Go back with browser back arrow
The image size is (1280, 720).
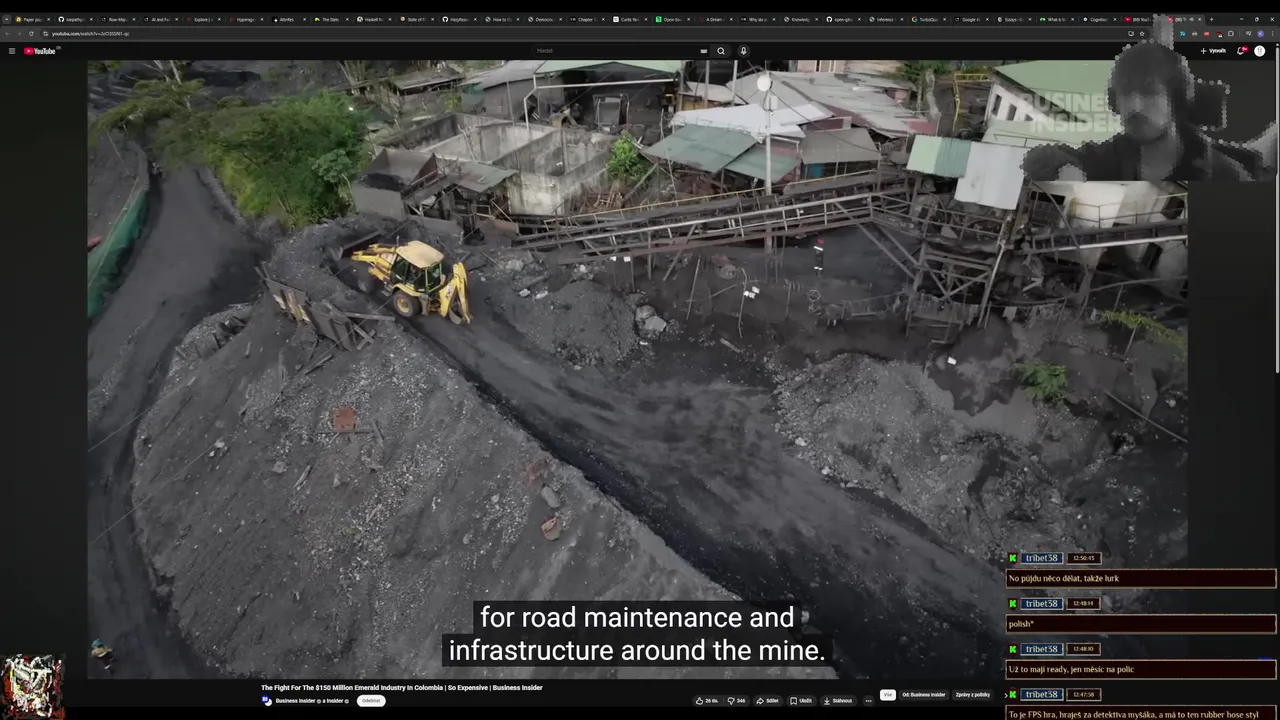coord(7,33)
